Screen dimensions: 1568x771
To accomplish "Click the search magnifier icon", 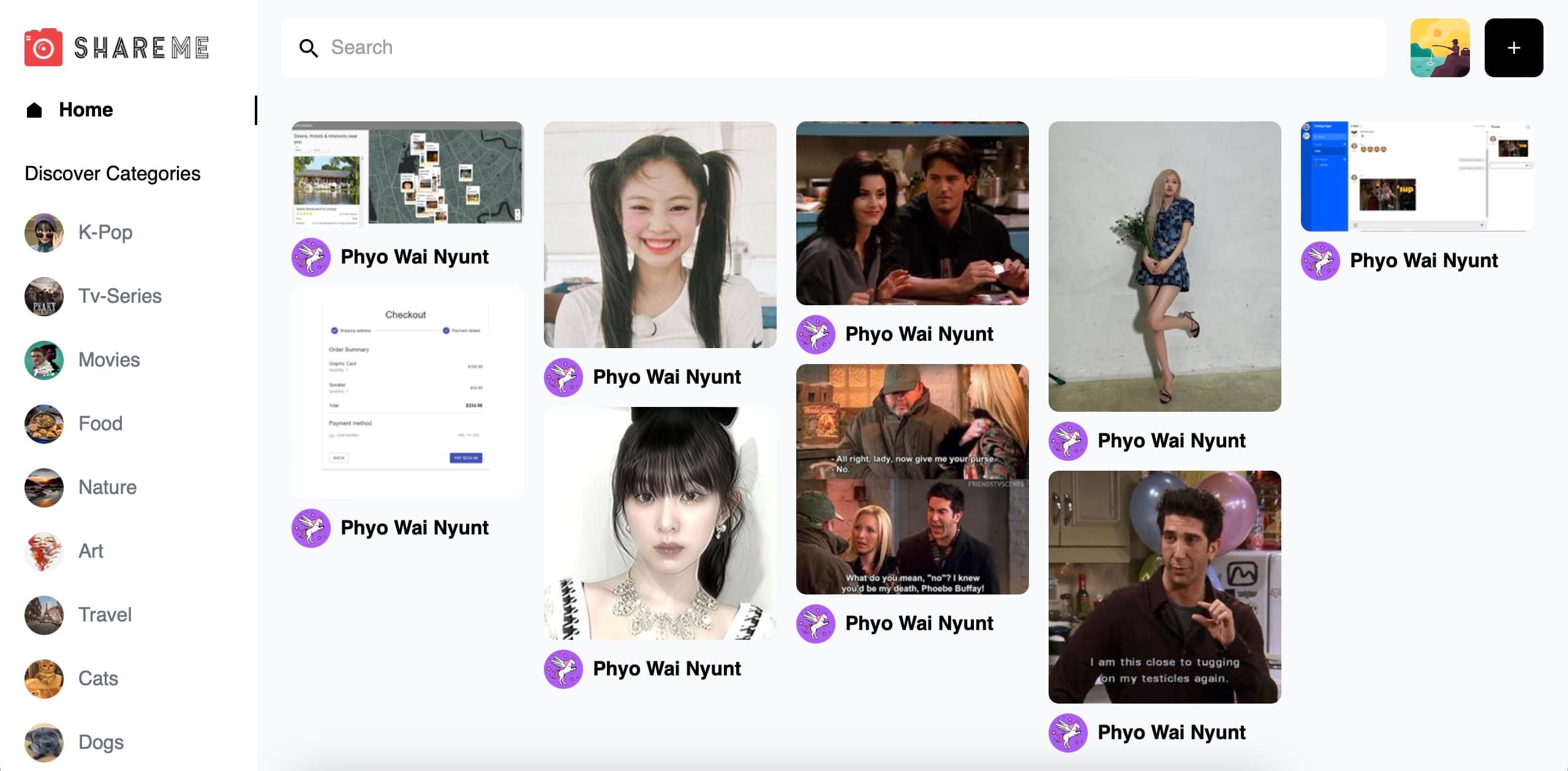I will click(308, 48).
